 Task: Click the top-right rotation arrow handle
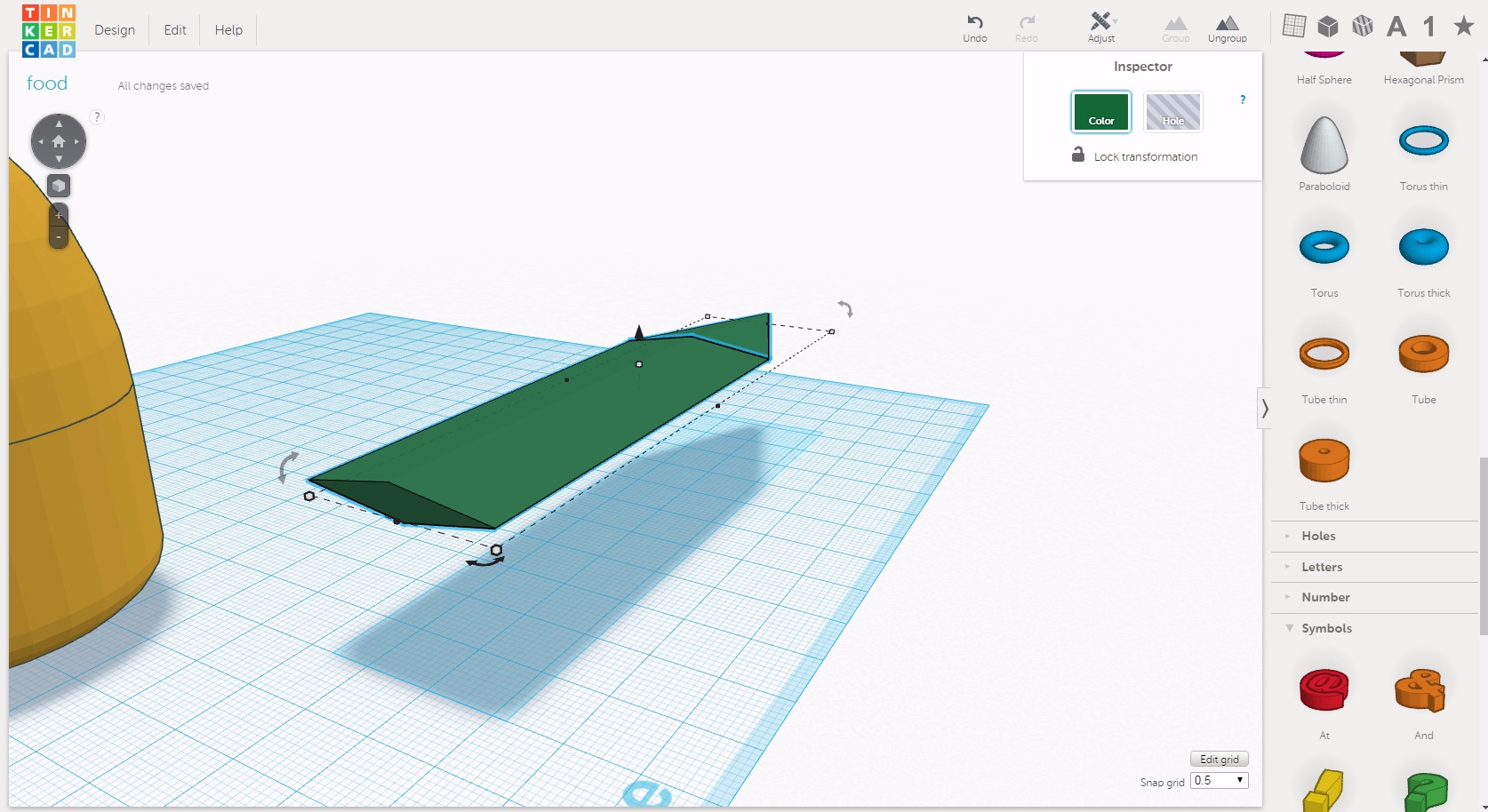coord(845,308)
